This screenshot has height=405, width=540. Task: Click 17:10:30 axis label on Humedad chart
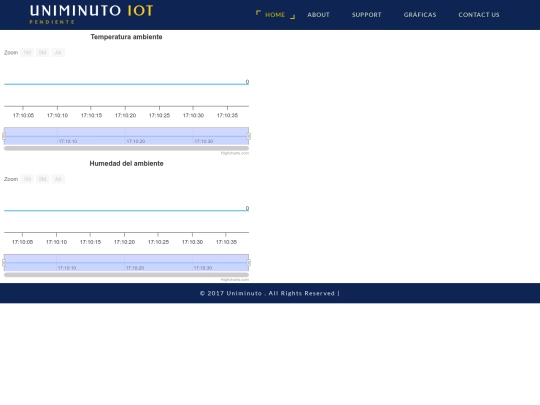coord(193,242)
